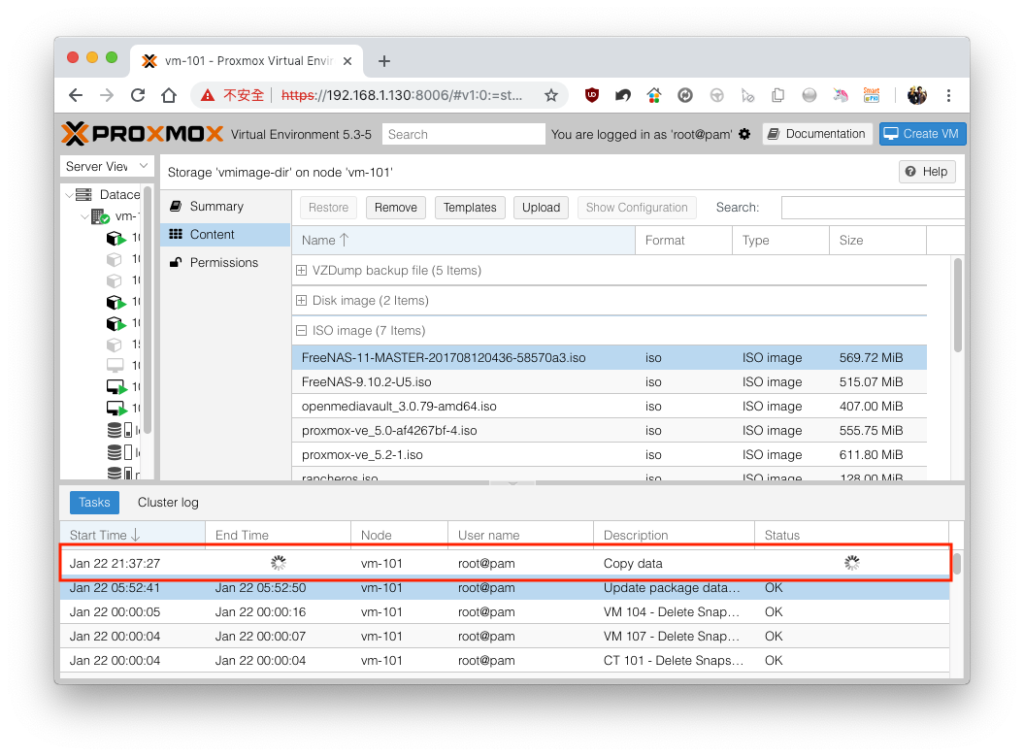This screenshot has height=756, width=1024.
Task: Click the browser address bar URL
Action: 402,95
